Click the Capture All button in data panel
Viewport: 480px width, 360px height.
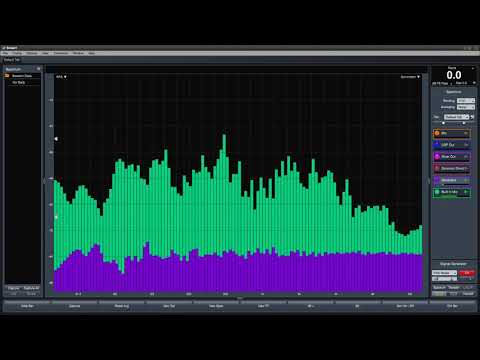(32, 288)
